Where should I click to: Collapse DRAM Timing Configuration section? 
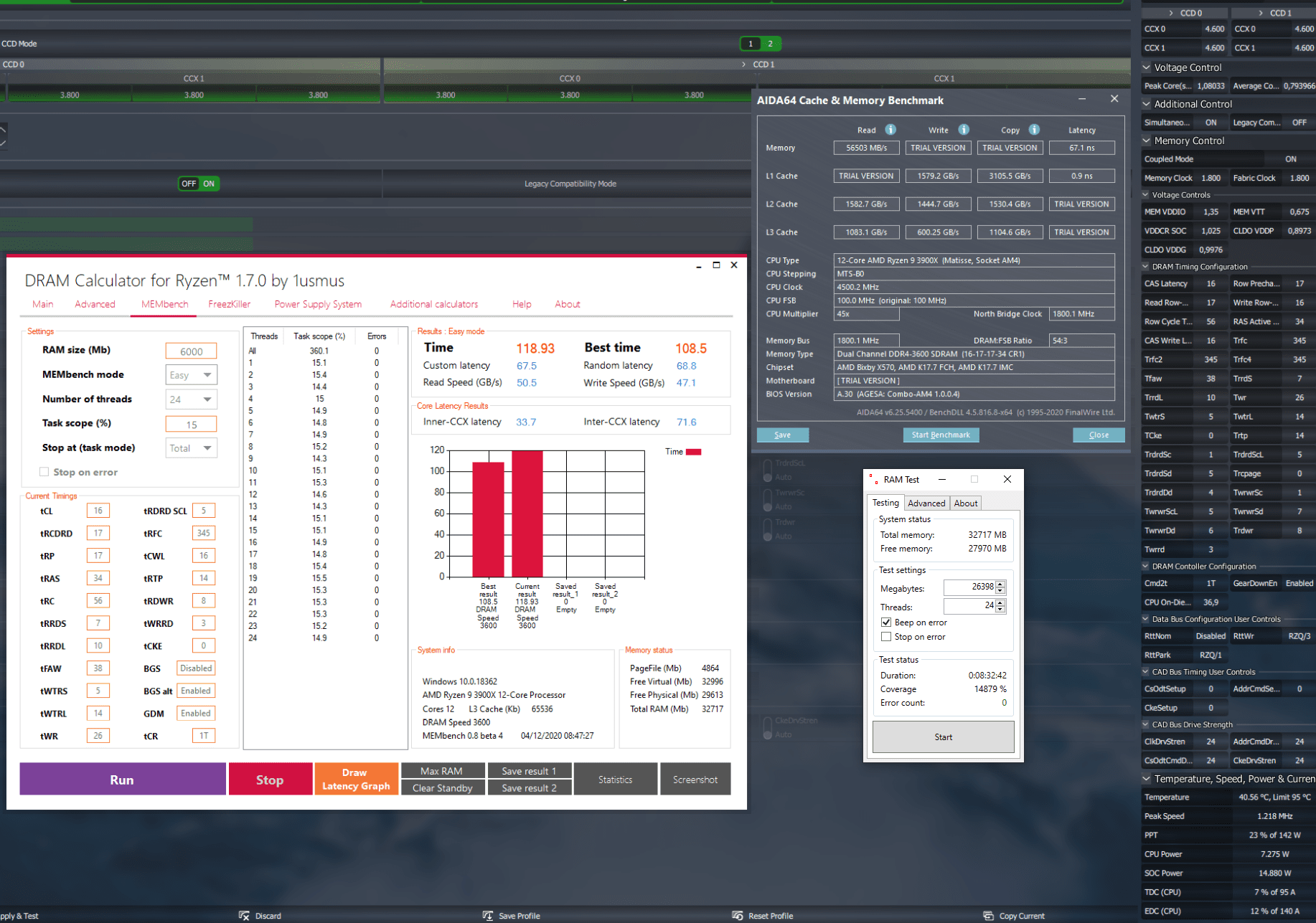pos(1146,267)
